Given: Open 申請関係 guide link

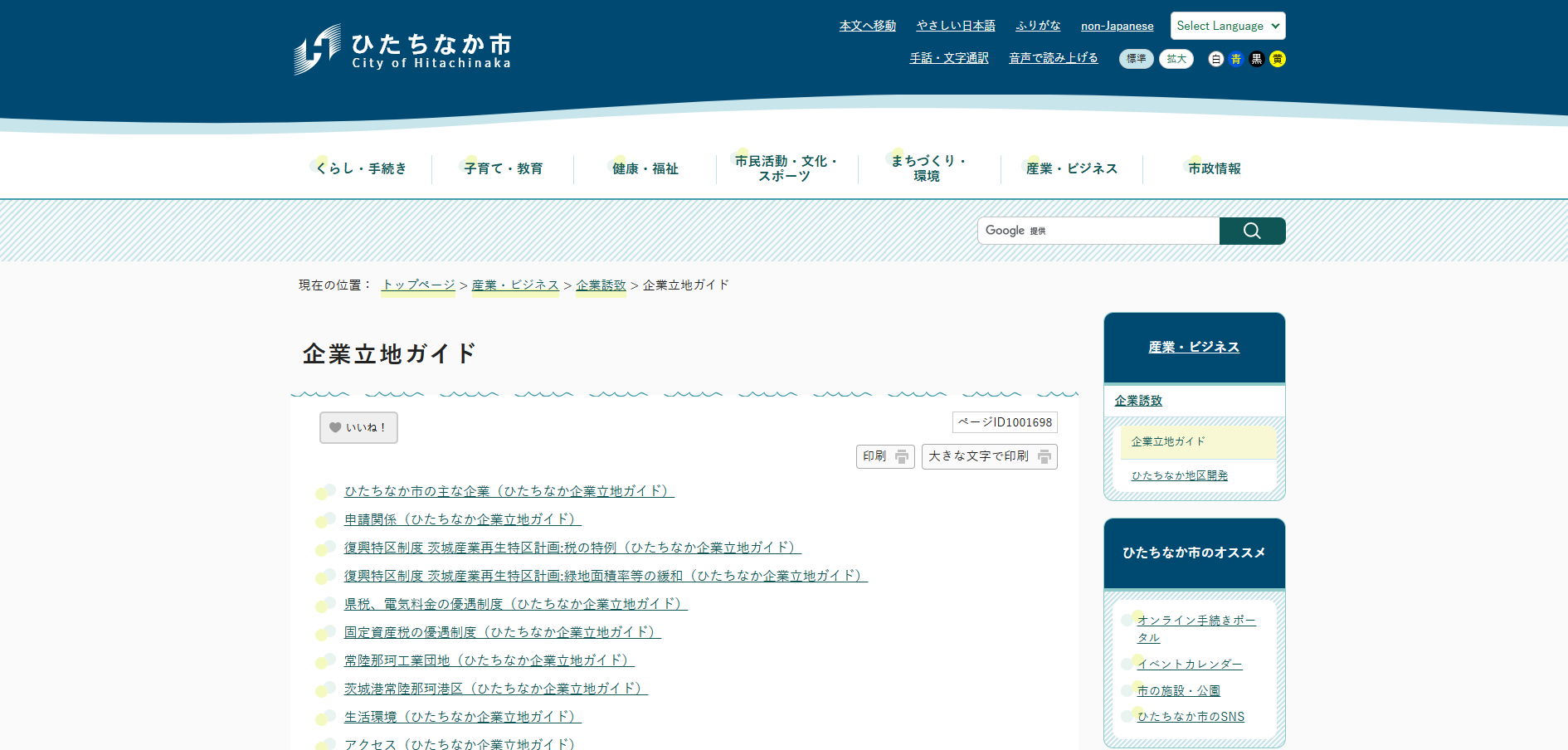Looking at the screenshot, I should (463, 519).
